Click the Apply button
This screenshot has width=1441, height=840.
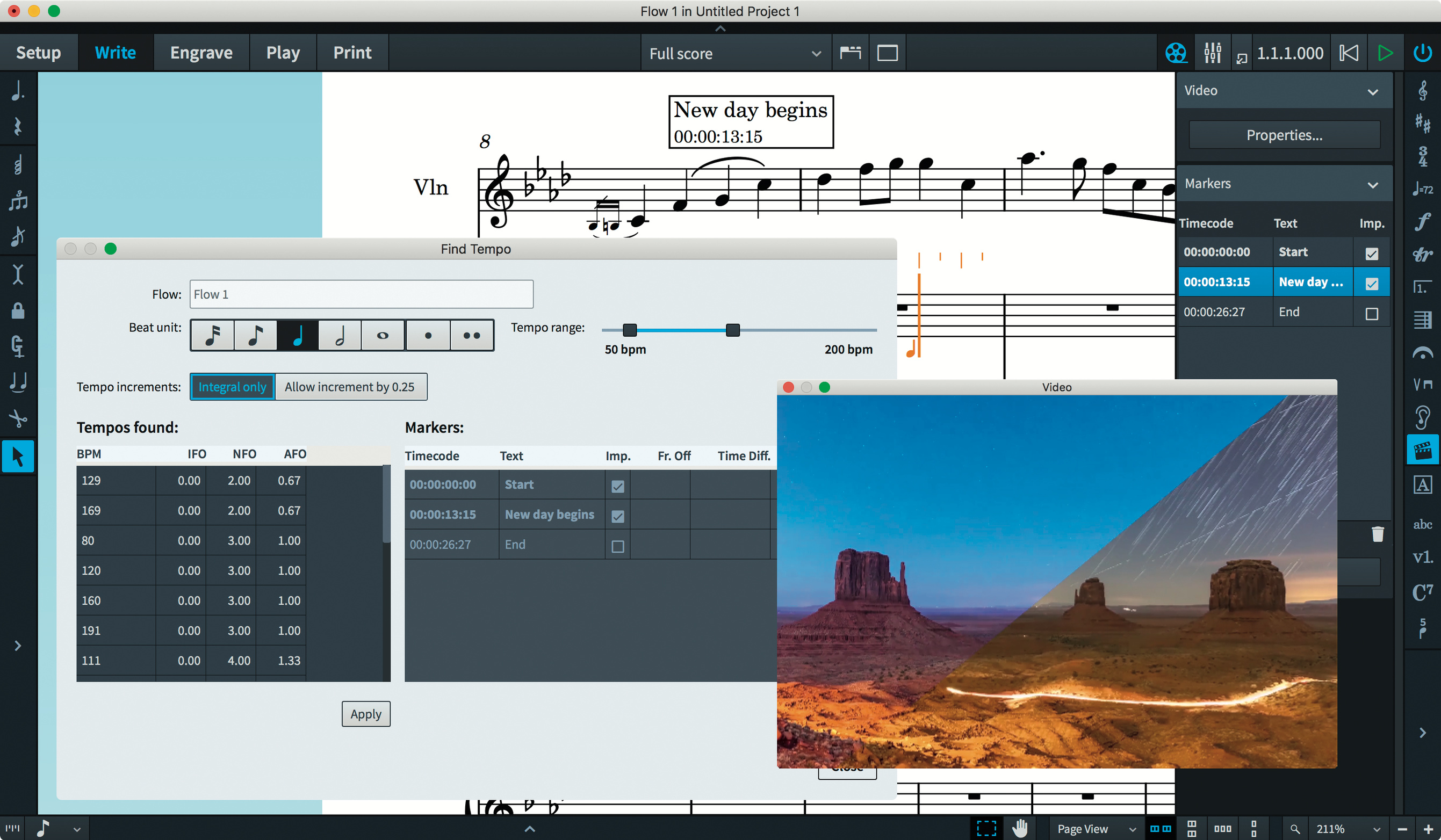366,714
